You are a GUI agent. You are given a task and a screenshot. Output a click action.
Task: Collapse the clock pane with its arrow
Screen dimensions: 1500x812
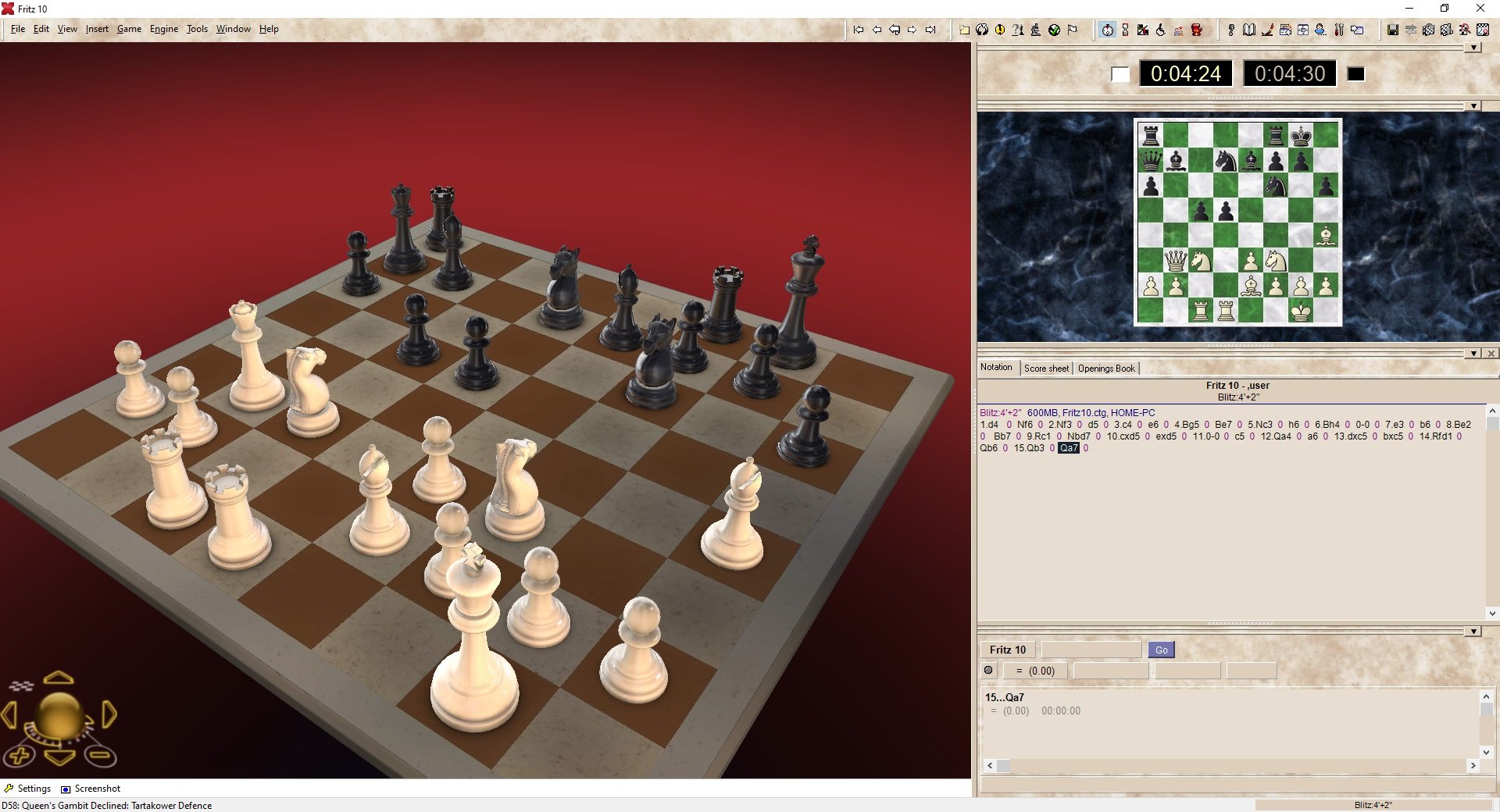pos(1473,48)
